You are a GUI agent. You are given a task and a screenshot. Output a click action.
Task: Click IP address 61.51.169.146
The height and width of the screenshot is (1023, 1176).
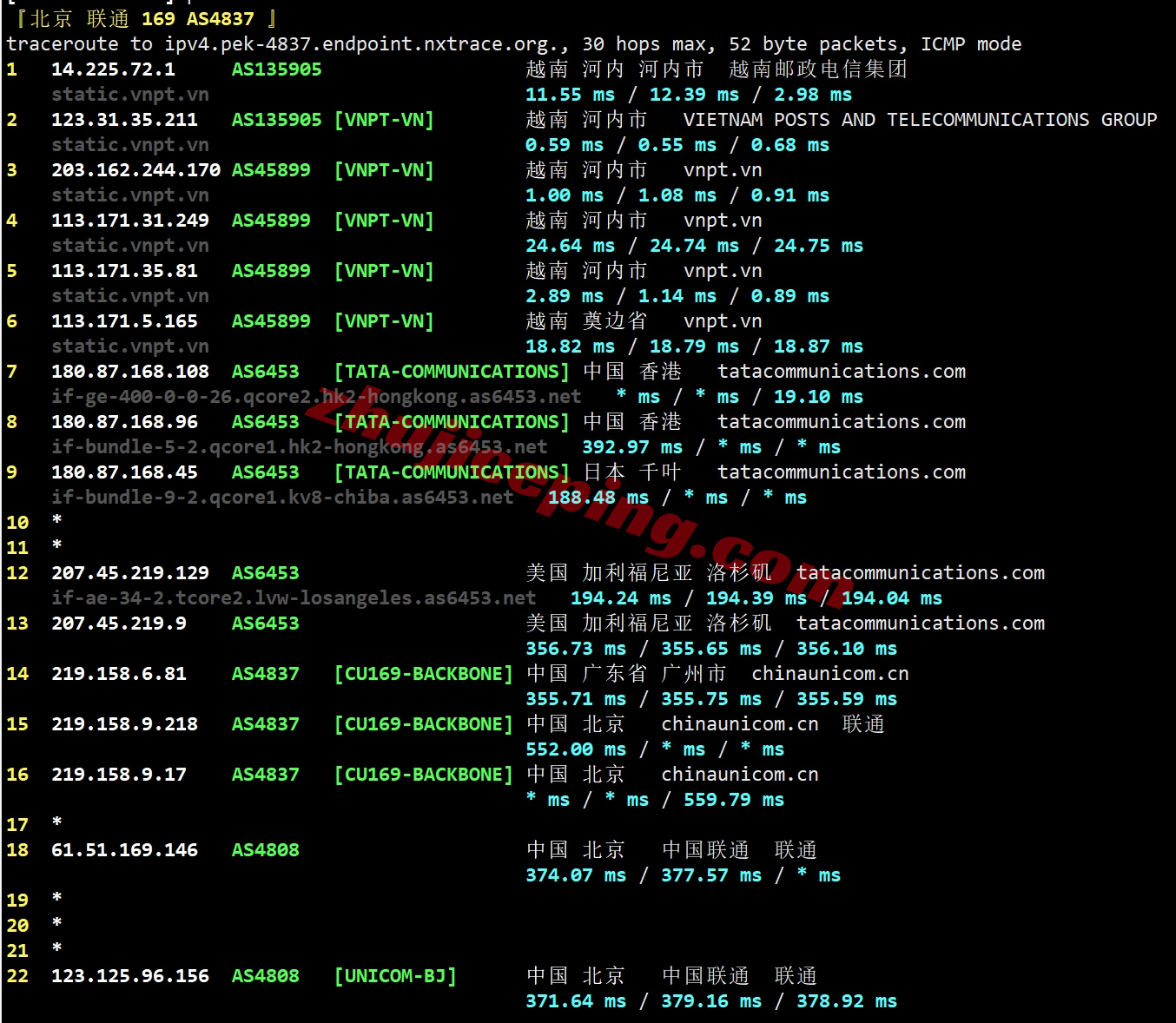[124, 850]
